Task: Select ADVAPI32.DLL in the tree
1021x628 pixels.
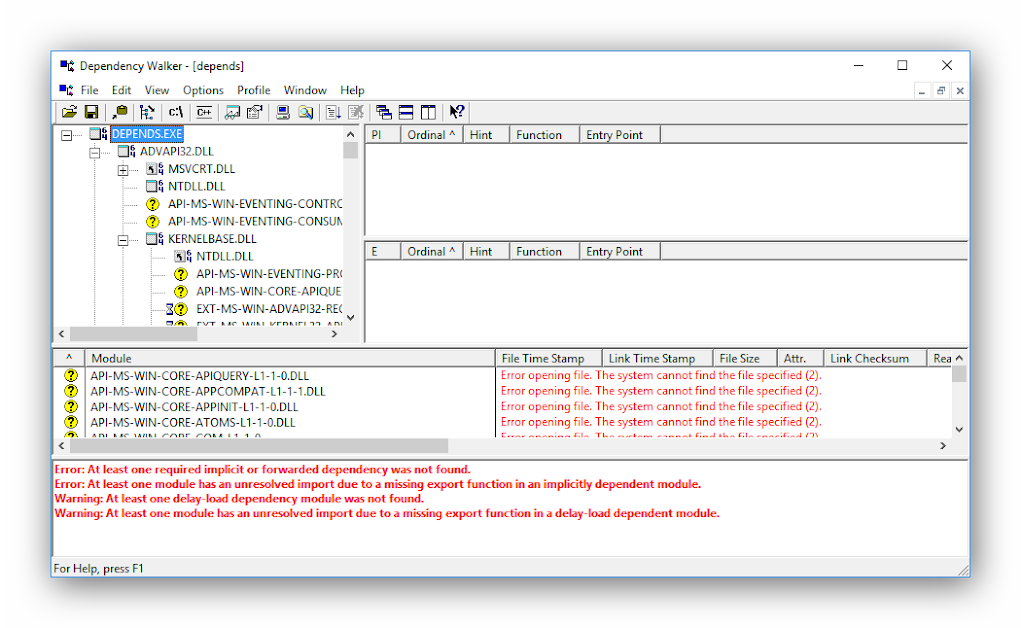Action: point(176,151)
